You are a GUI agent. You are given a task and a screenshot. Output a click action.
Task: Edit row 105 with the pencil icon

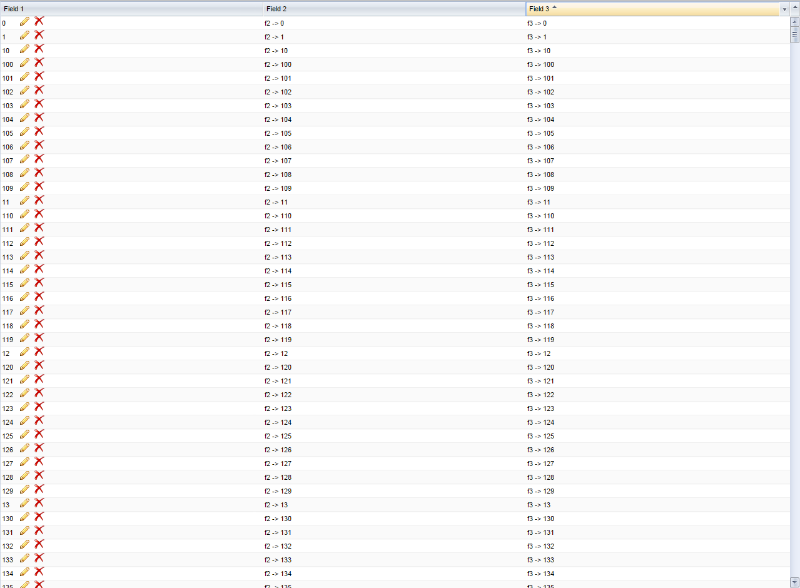24,132
